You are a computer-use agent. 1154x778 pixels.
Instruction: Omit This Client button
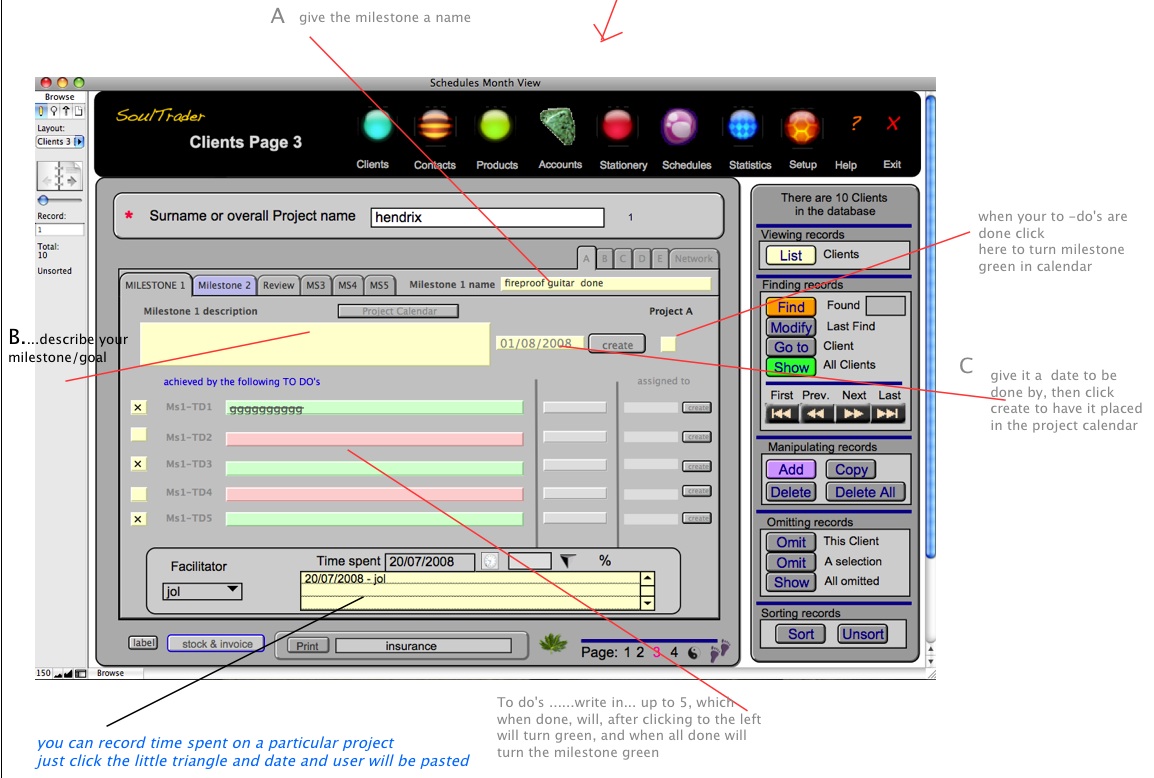[791, 542]
